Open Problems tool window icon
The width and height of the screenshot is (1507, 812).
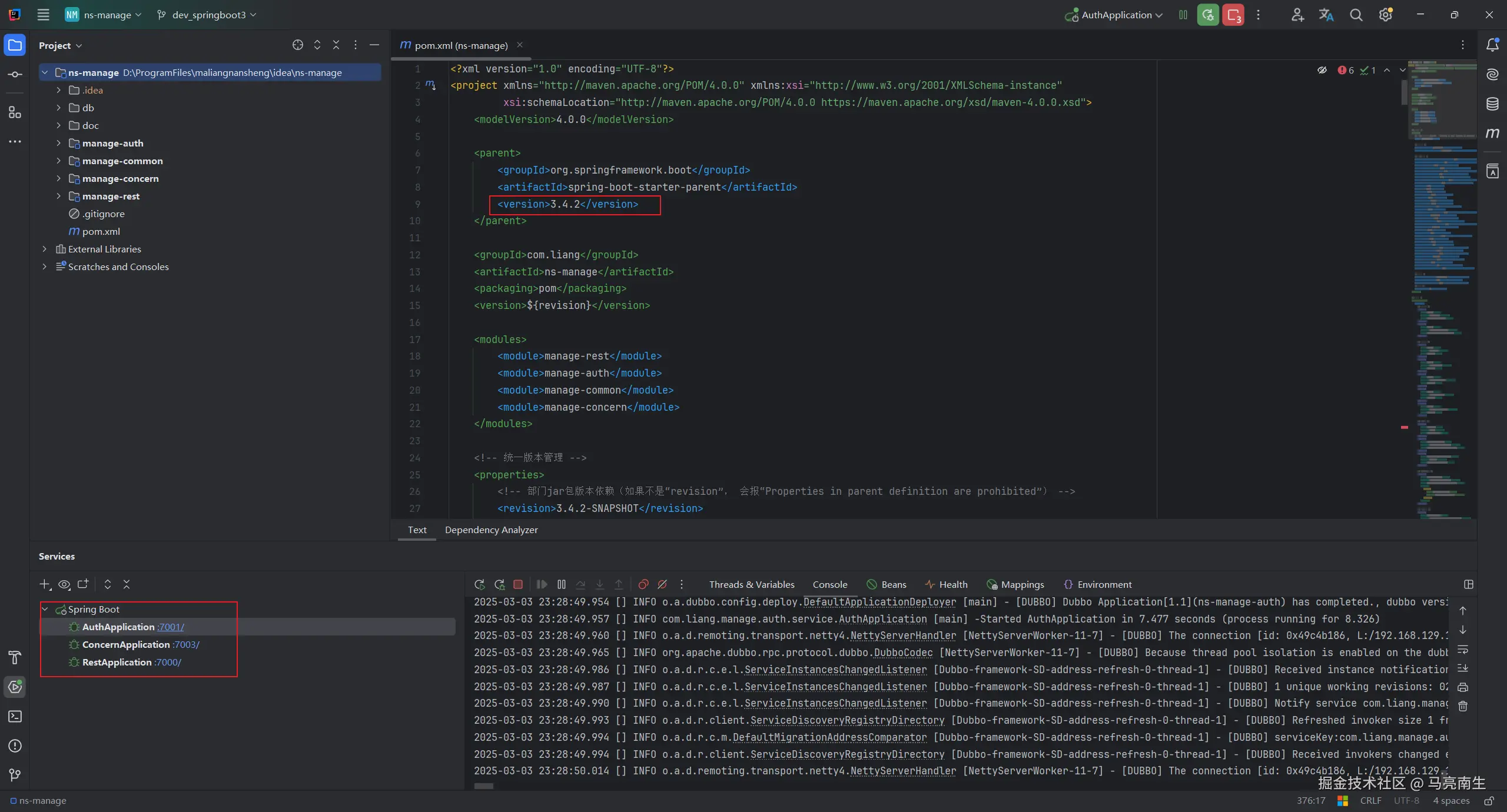pos(15,746)
